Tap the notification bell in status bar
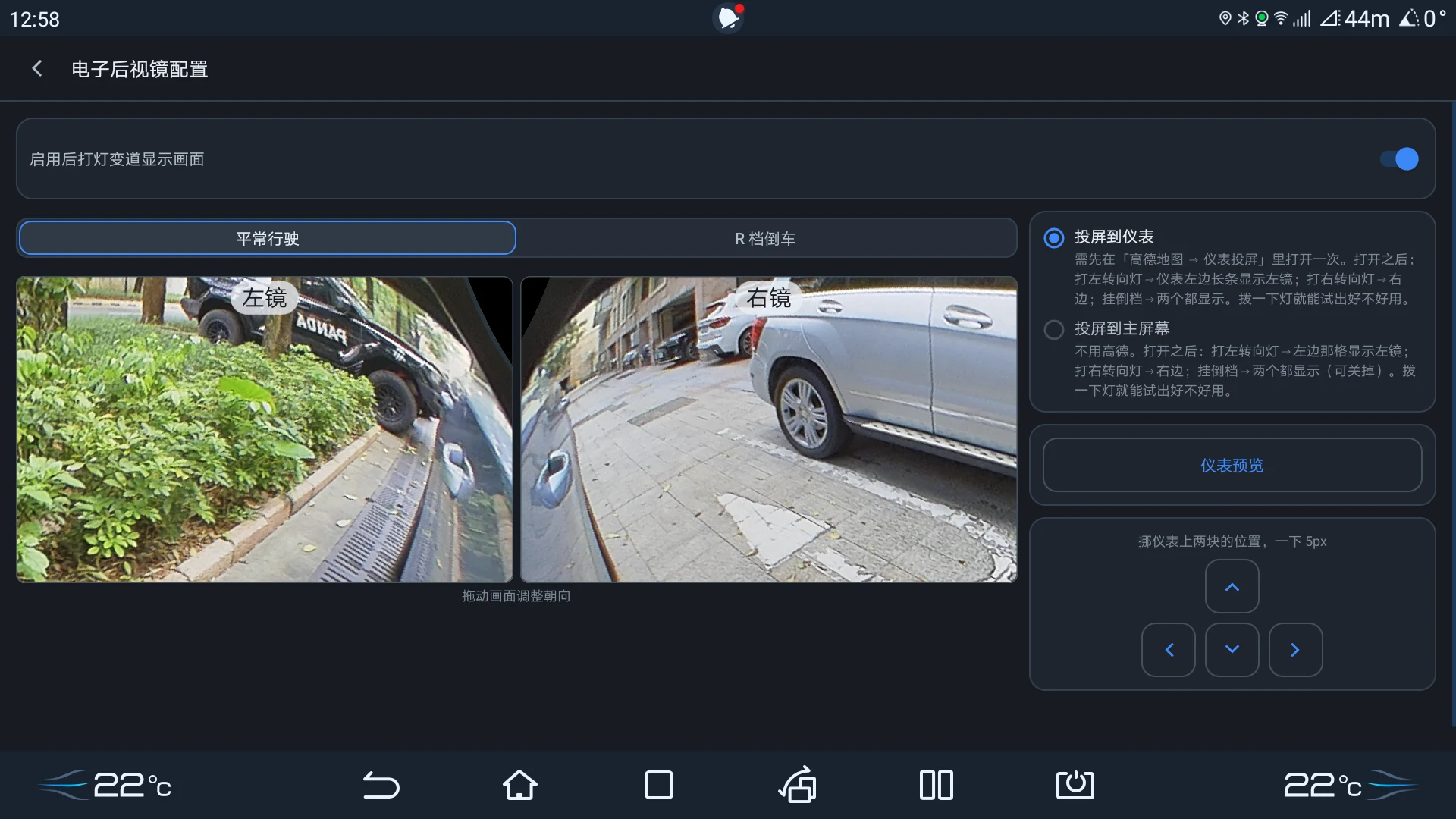This screenshot has height=819, width=1456. coord(729,17)
